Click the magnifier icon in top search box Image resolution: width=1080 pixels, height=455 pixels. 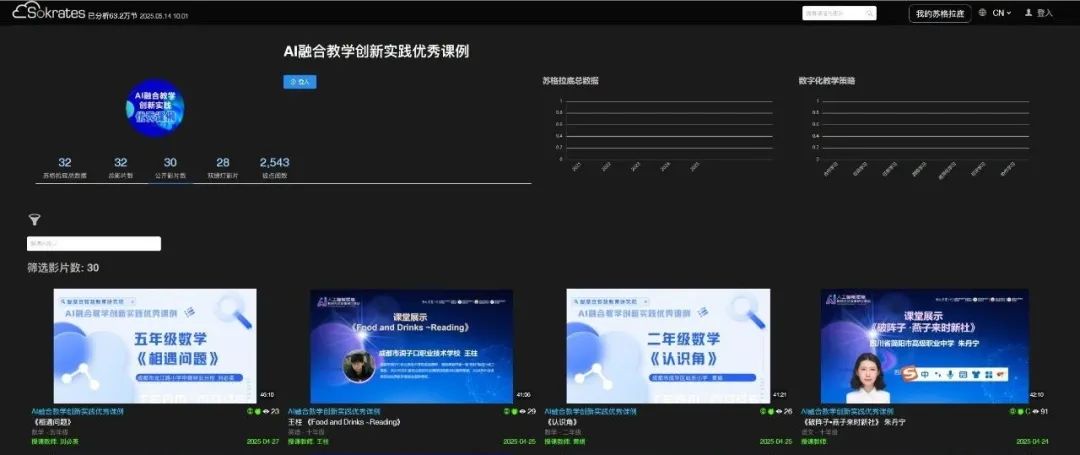870,13
